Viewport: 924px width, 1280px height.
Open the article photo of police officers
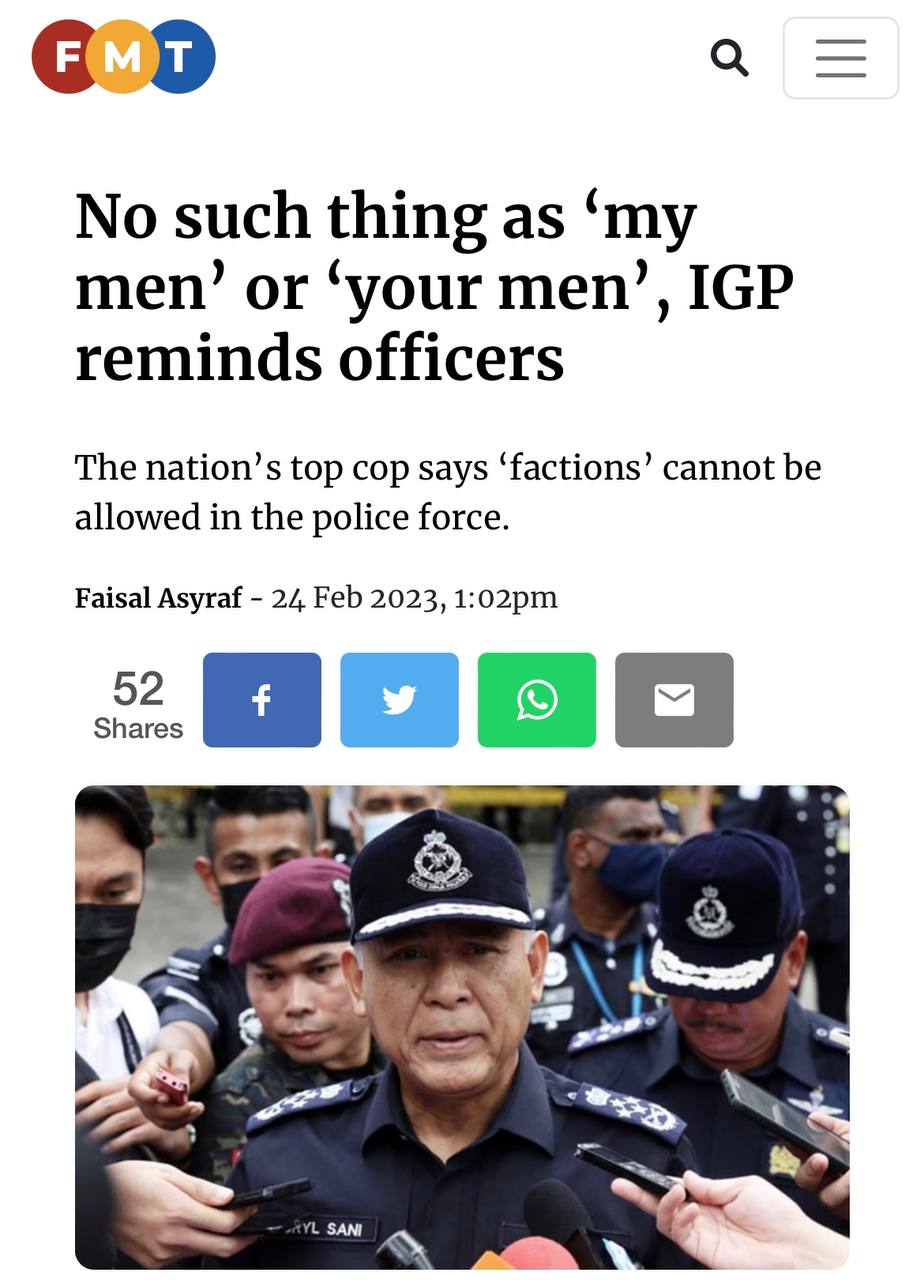462,1027
